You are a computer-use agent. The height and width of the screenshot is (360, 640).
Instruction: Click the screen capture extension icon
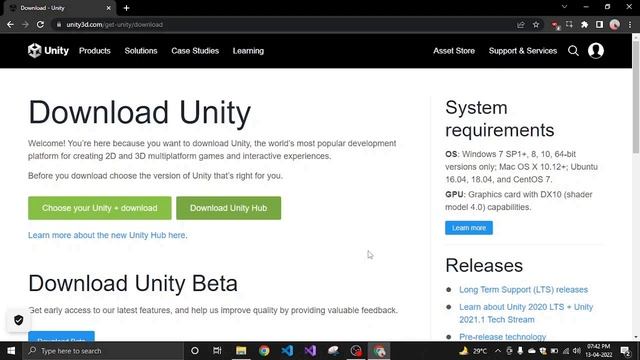coord(569,24)
